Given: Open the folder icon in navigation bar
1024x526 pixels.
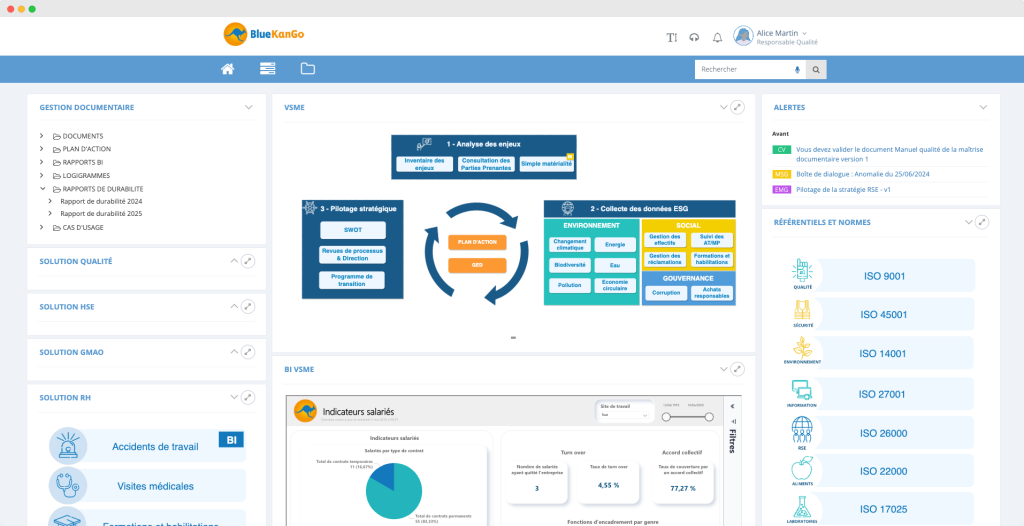Looking at the screenshot, I should 307,69.
